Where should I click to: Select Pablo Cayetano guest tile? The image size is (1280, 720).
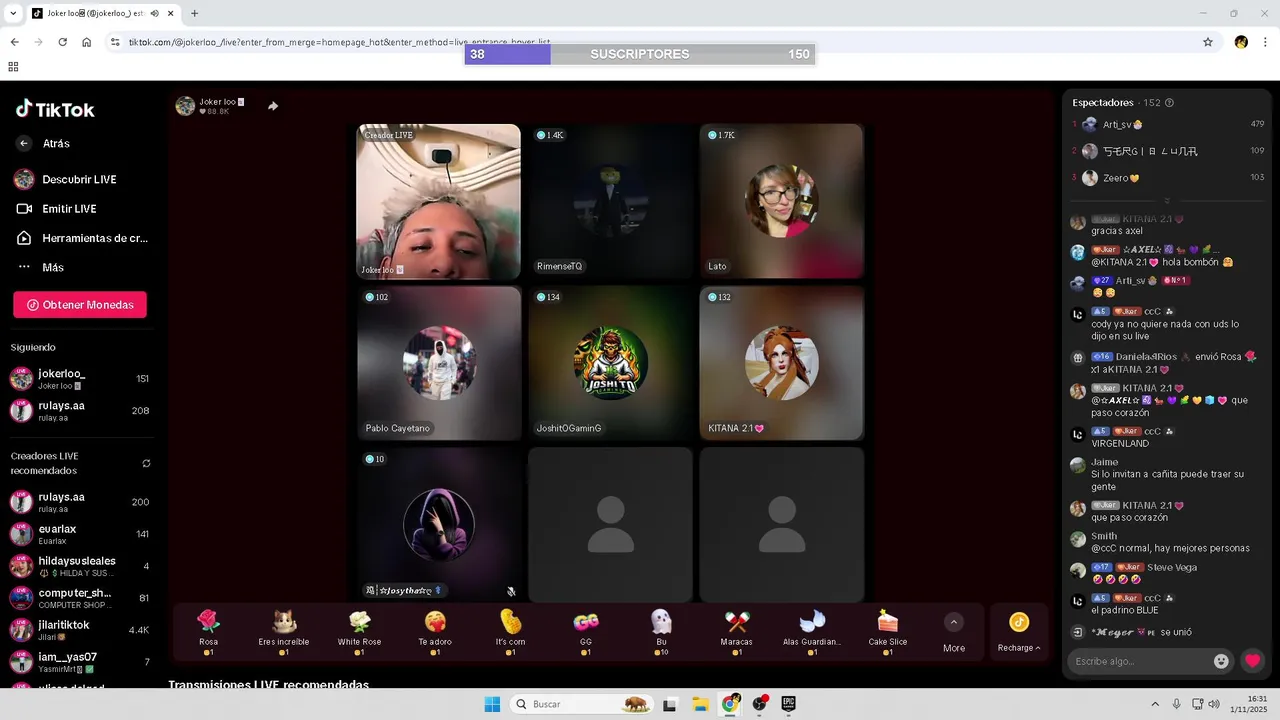[439, 363]
